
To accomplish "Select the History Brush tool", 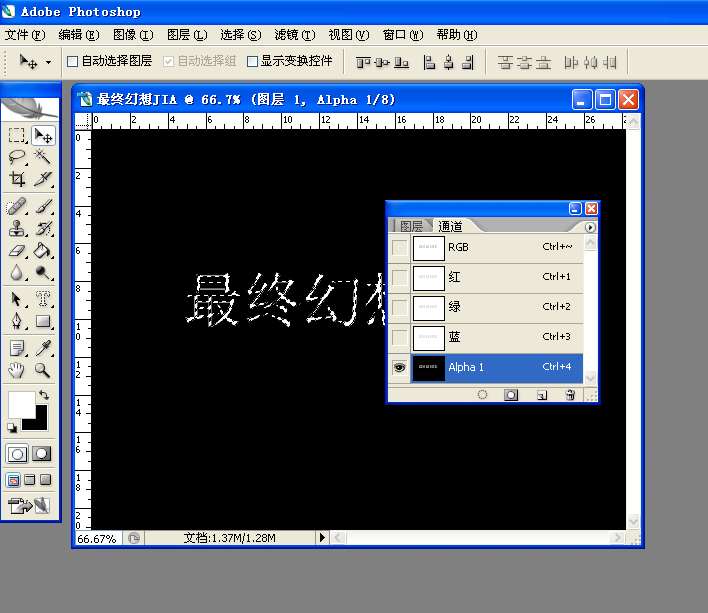I will click(42, 228).
